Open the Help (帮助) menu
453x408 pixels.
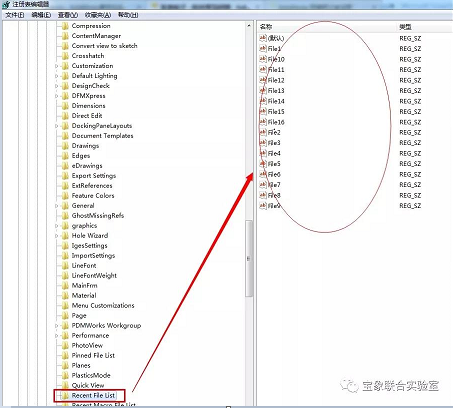tap(128, 15)
